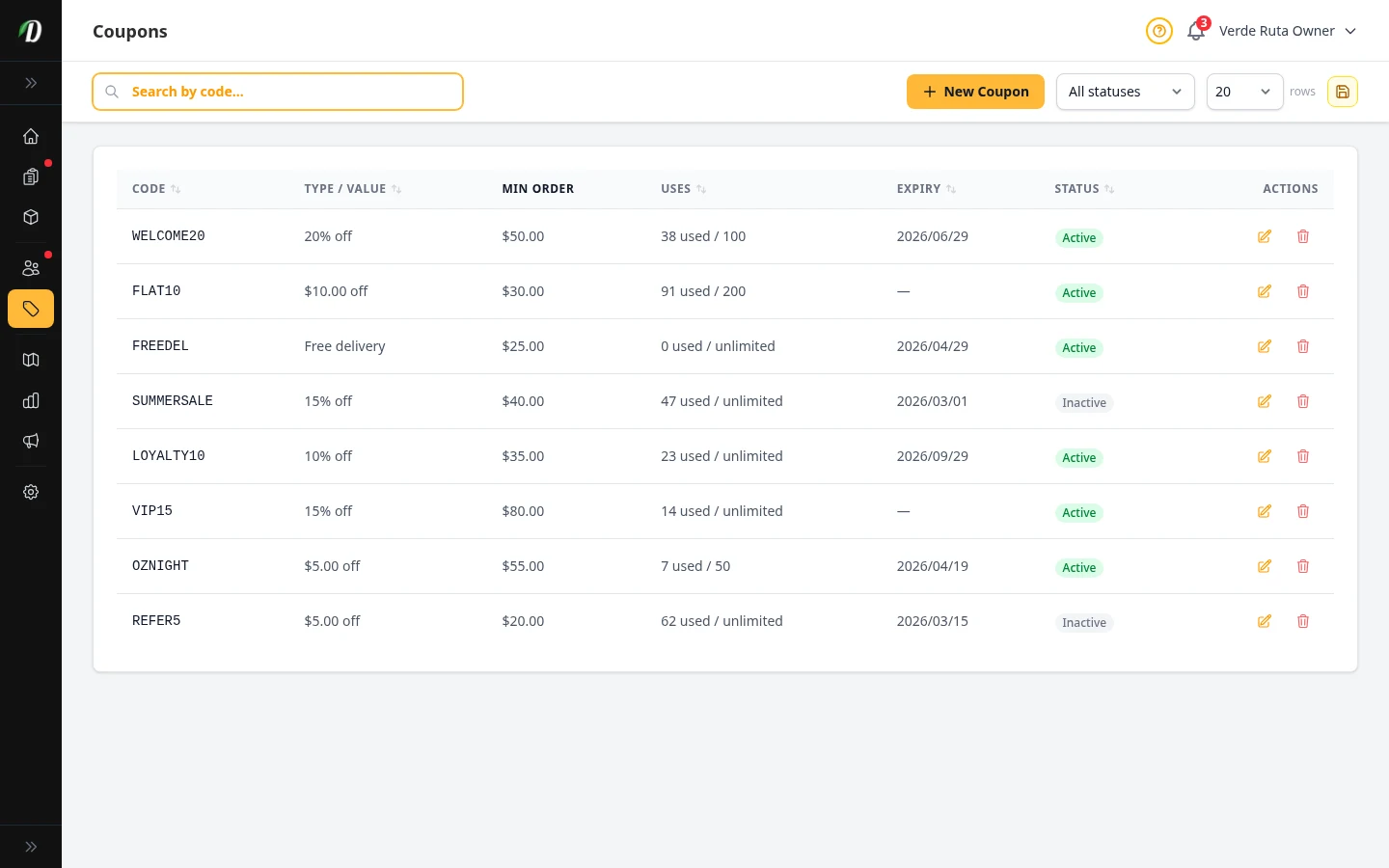
Task: Open the Orders clipboard icon with red badge
Action: (31, 177)
